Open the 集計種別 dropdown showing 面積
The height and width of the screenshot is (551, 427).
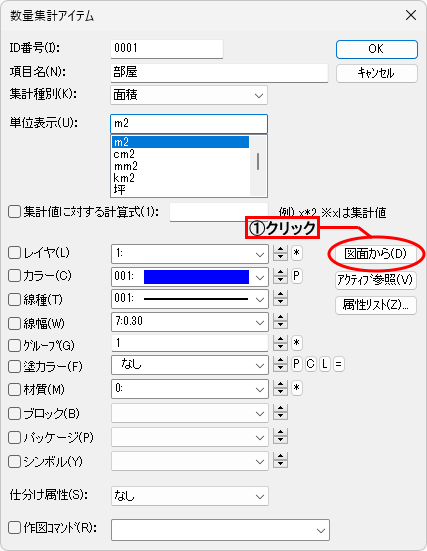point(189,95)
